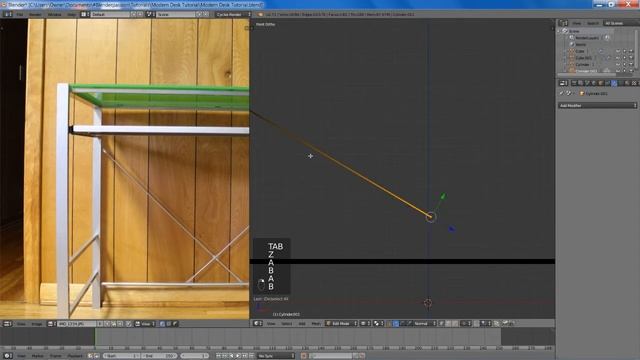
Task: Open the Edit Mode selector dropdown
Action: [x=341, y=323]
